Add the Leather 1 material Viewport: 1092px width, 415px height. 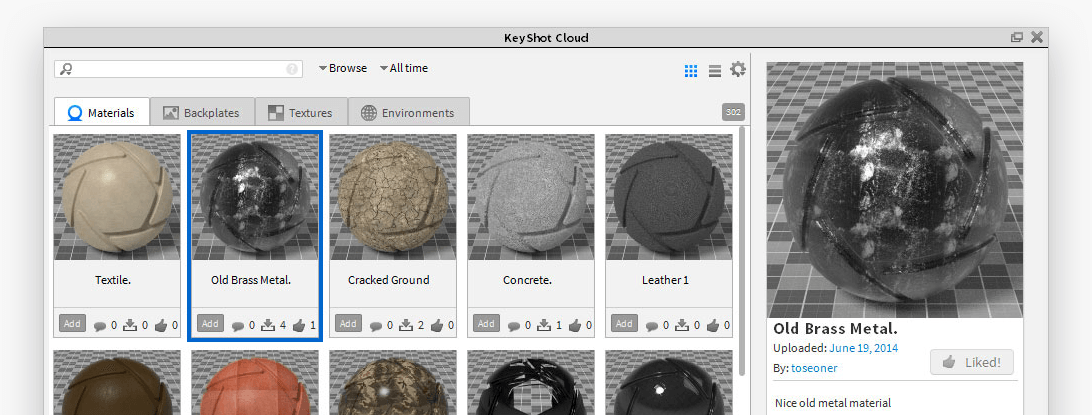tap(623, 323)
